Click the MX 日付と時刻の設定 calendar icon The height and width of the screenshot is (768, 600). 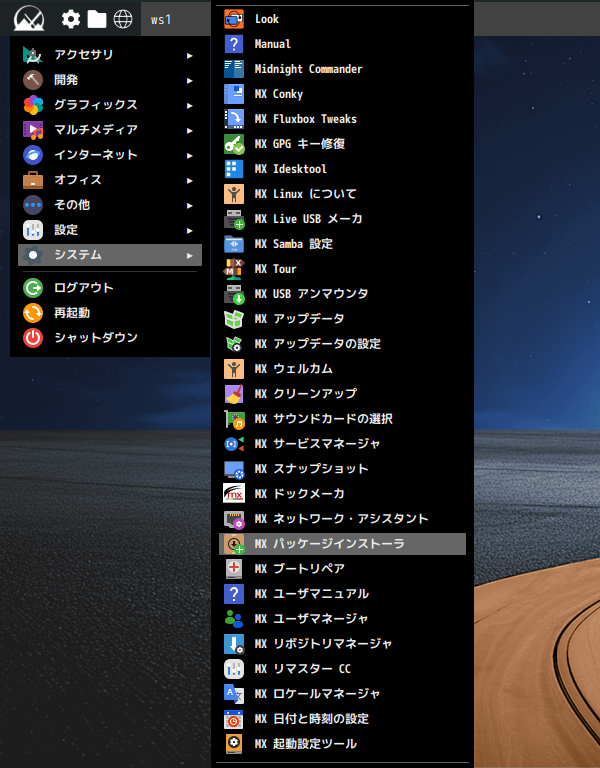click(x=234, y=719)
